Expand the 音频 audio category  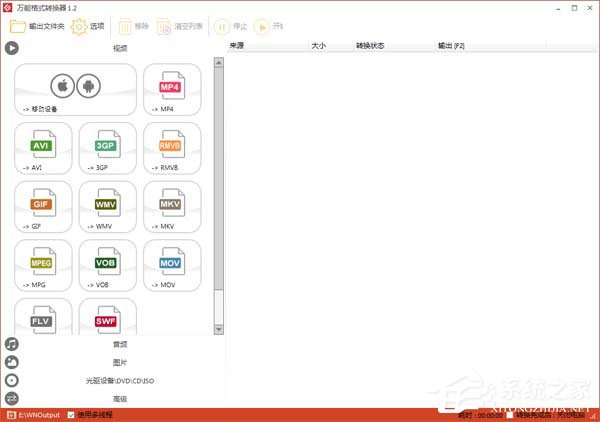pos(120,344)
